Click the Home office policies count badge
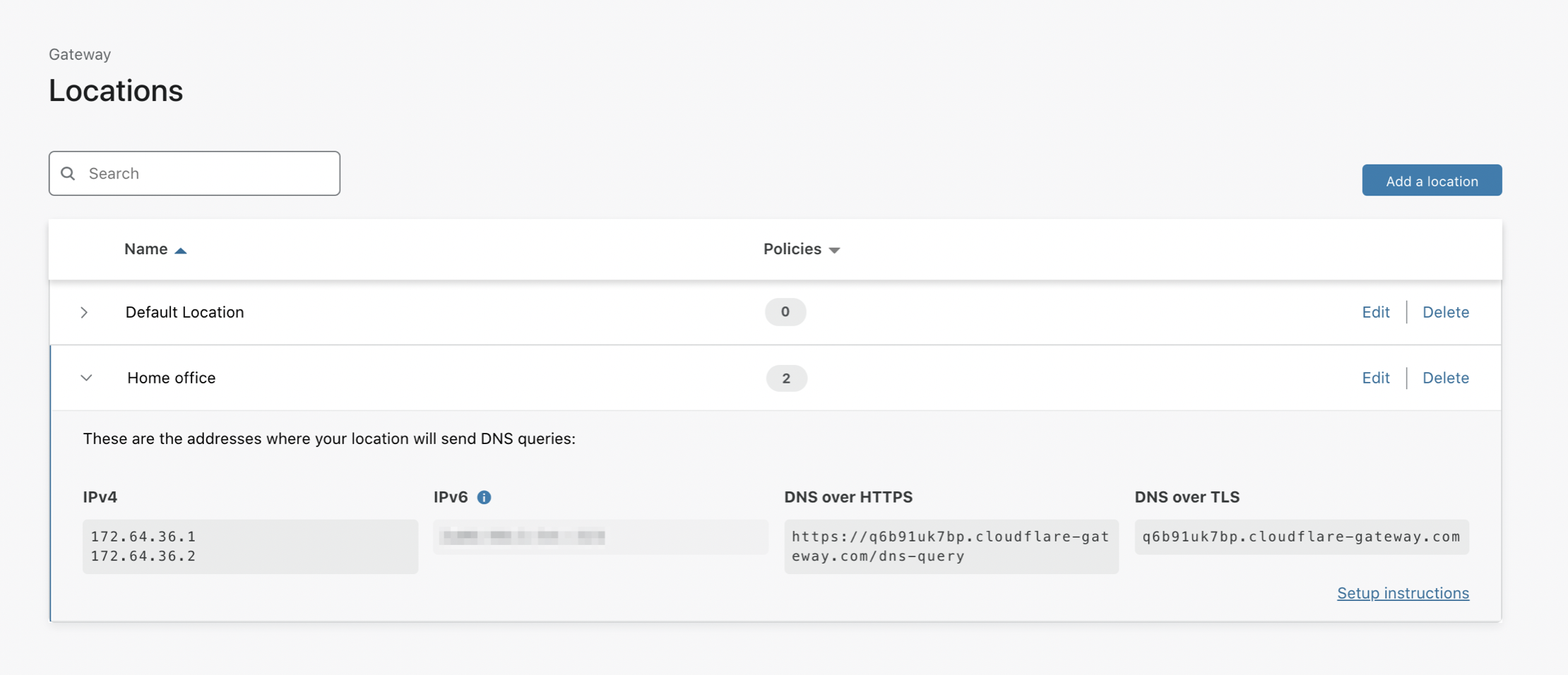1568x675 pixels. pyautogui.click(x=786, y=378)
